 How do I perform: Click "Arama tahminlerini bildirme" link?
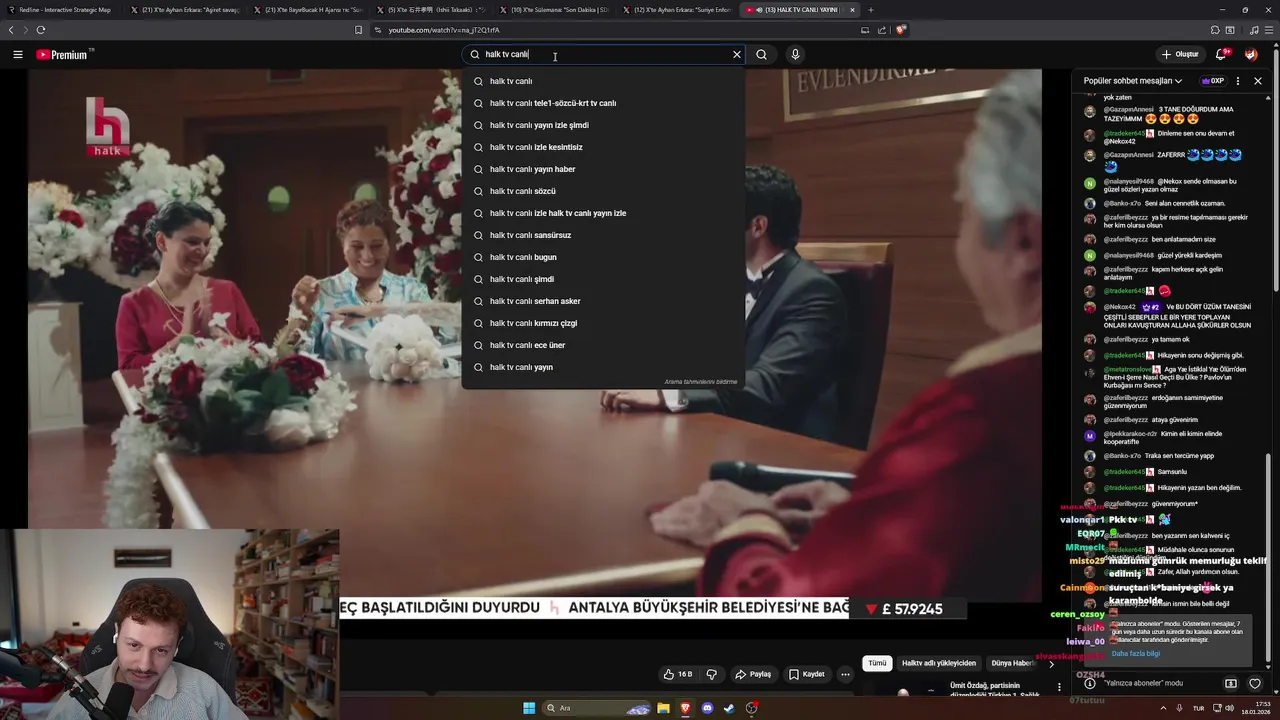tap(700, 382)
